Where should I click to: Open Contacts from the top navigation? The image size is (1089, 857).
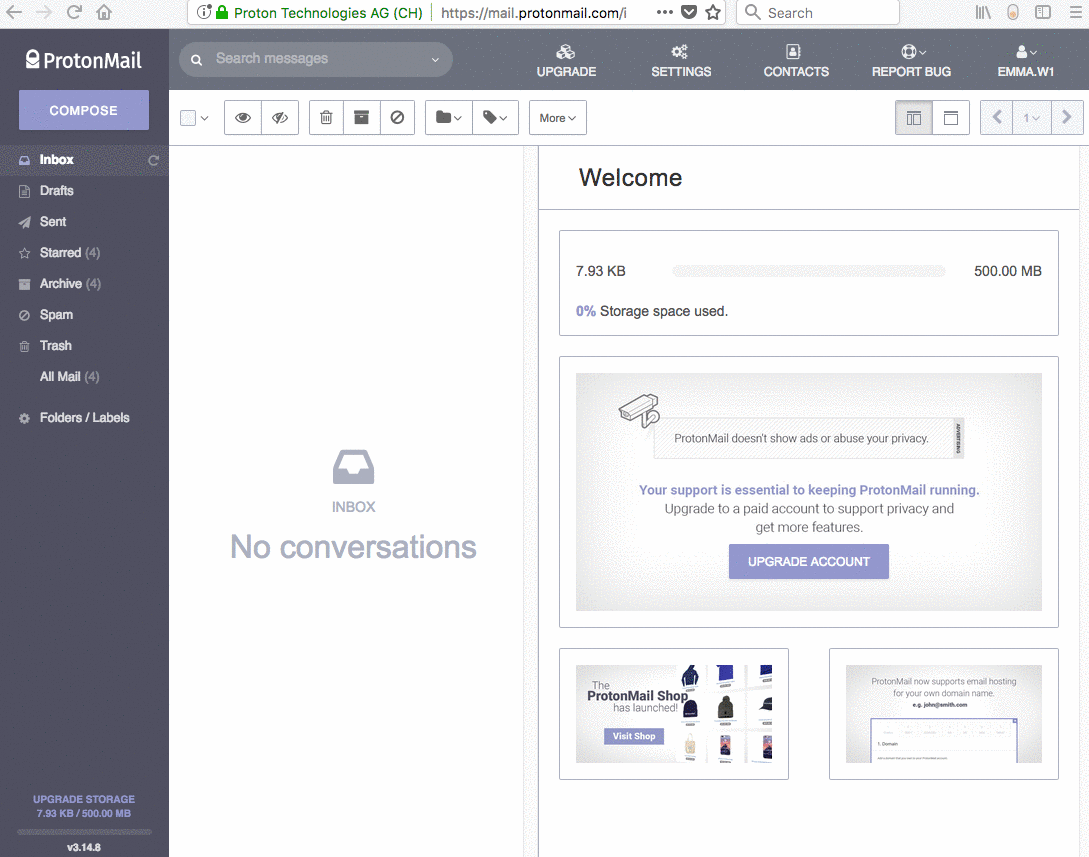click(796, 60)
